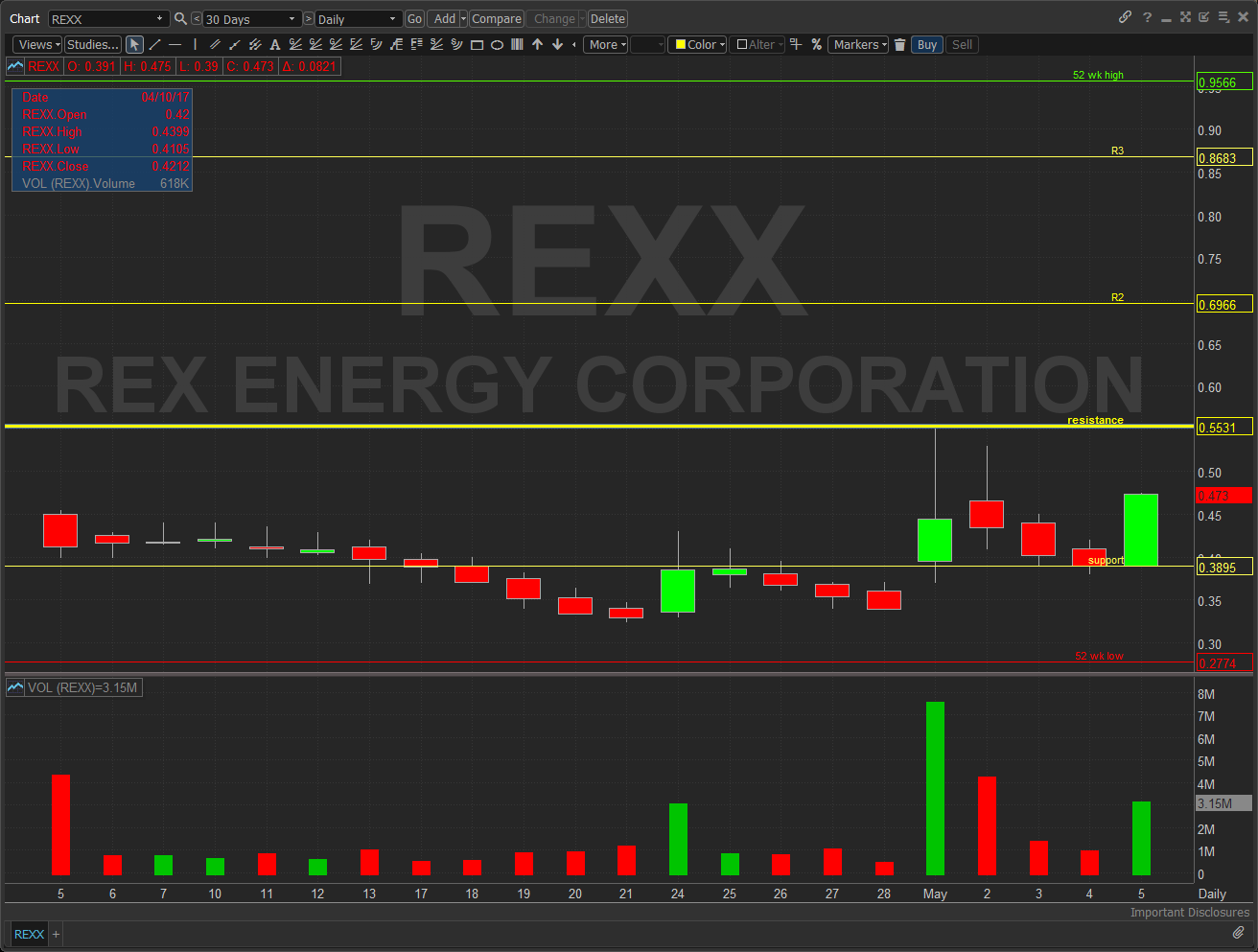Delete drawings with the trash icon

point(899,44)
